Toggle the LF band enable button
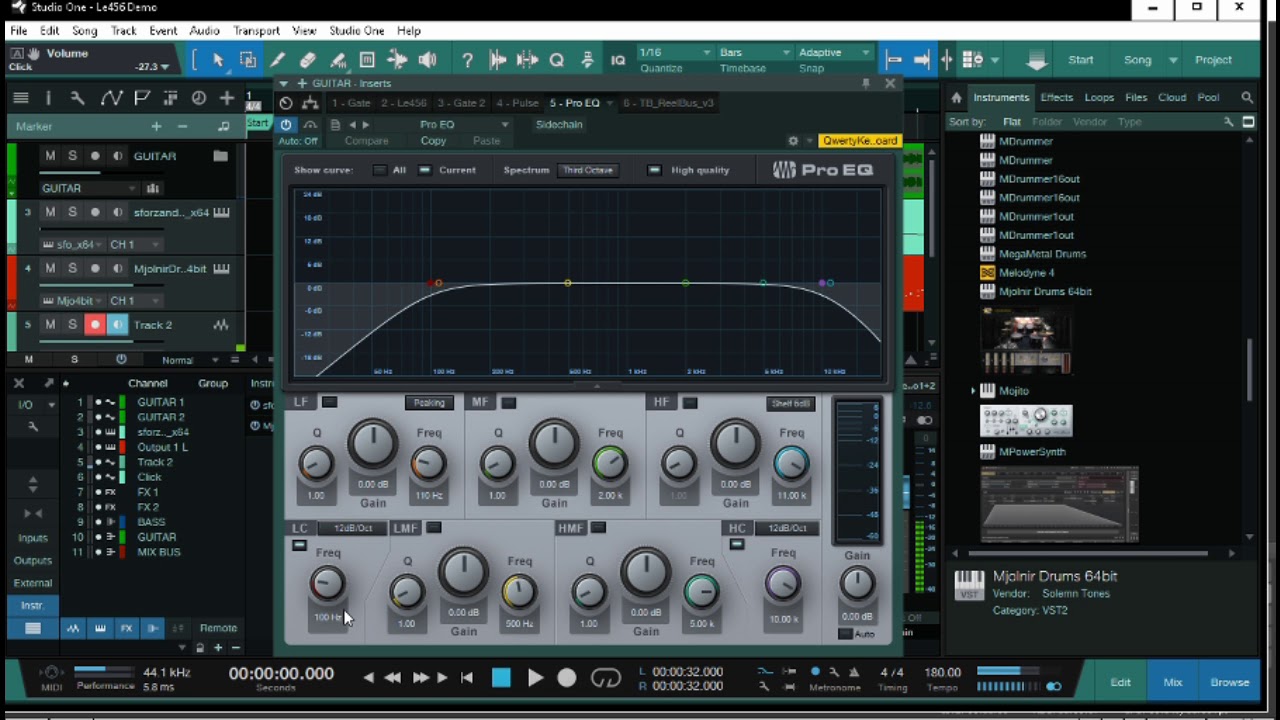Image resolution: width=1280 pixels, height=720 pixels. (x=329, y=402)
